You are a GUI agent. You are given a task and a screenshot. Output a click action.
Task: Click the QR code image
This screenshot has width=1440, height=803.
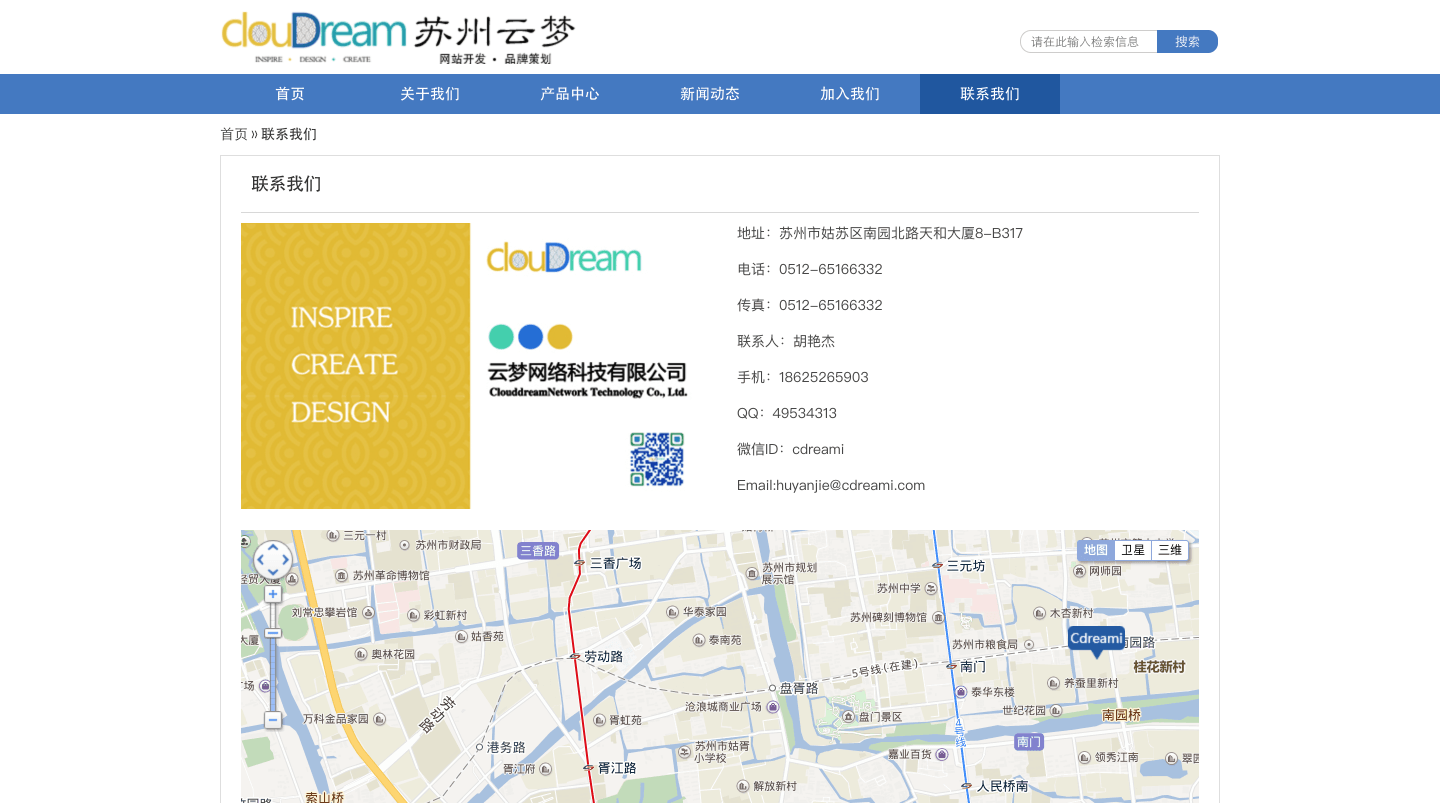click(657, 459)
